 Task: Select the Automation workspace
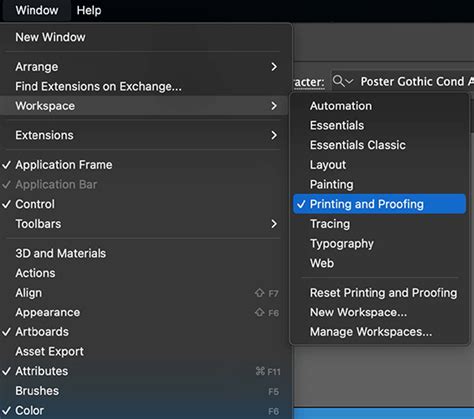pos(379,106)
